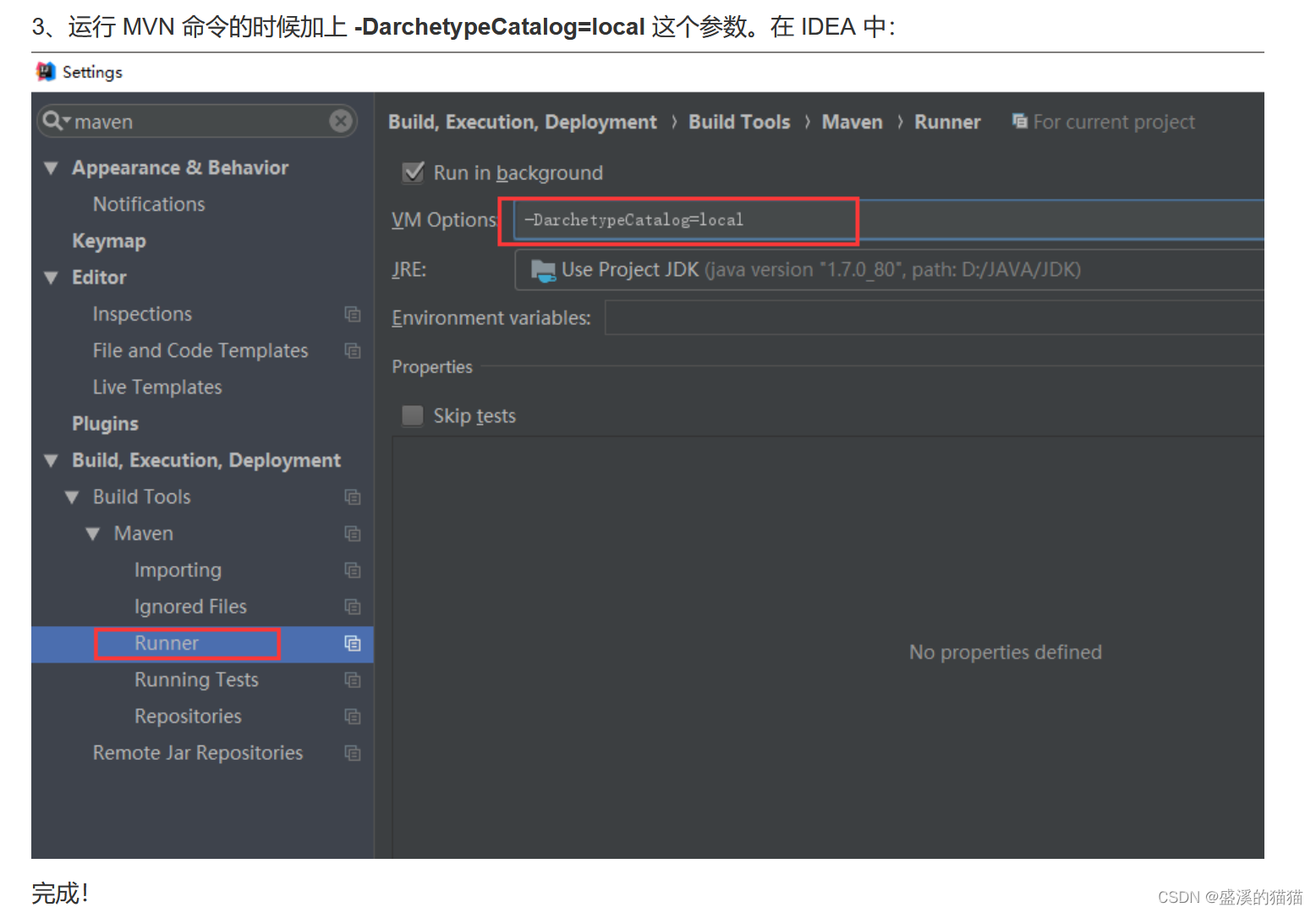Click the IntelliJ logo icon beside Settings

pos(46,72)
